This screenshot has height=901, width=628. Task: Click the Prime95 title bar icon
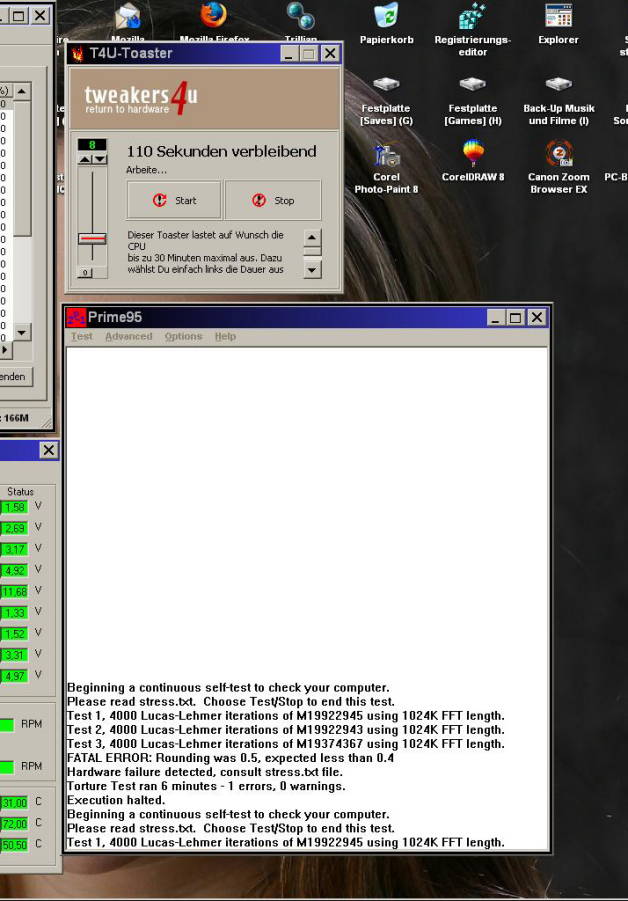(76, 317)
